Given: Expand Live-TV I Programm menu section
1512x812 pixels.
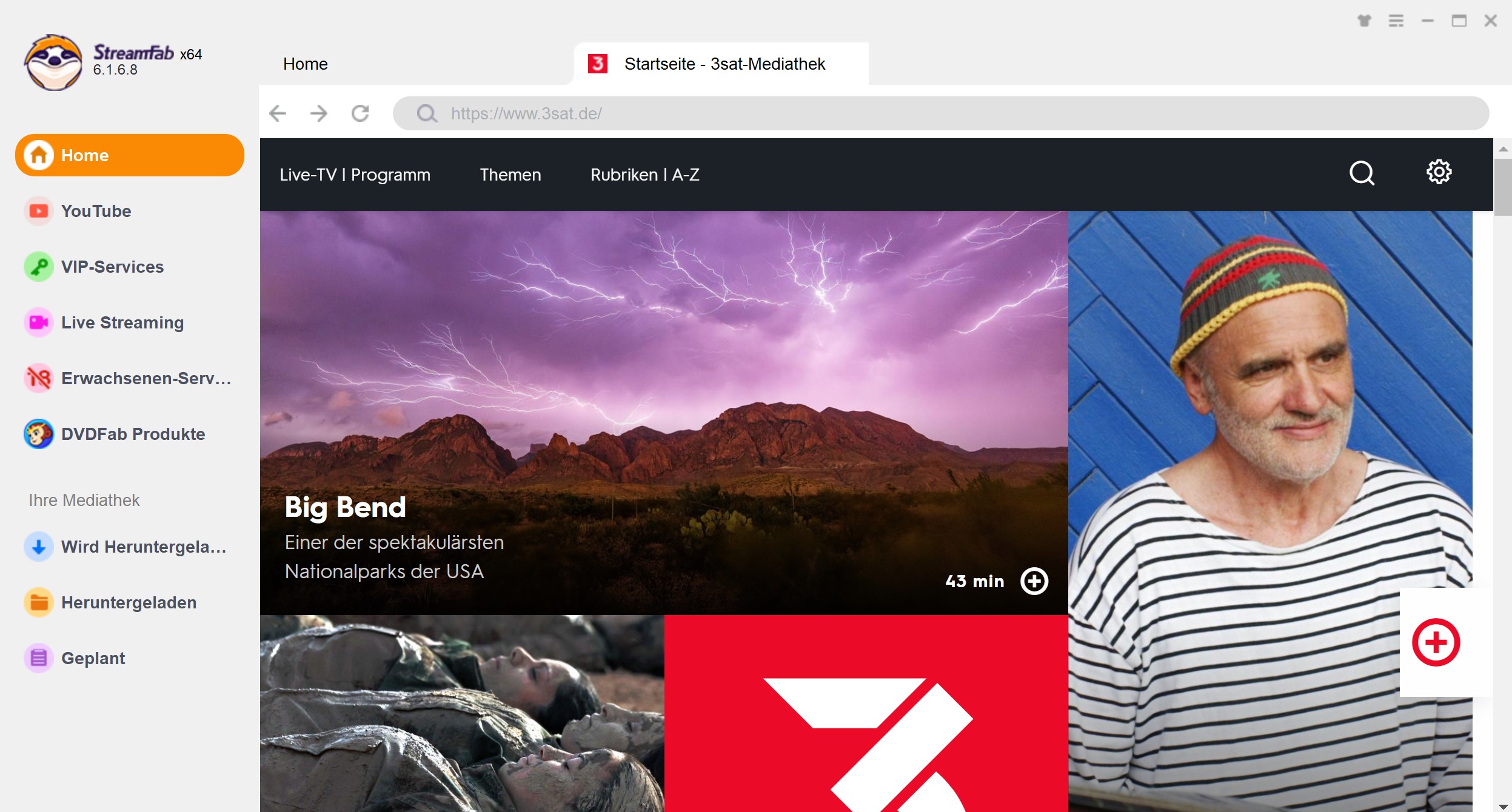Looking at the screenshot, I should coord(355,175).
